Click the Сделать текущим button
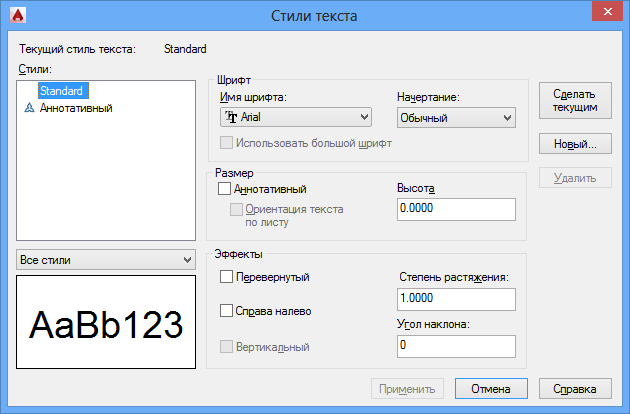Screen dimensions: 630x414 575,100
